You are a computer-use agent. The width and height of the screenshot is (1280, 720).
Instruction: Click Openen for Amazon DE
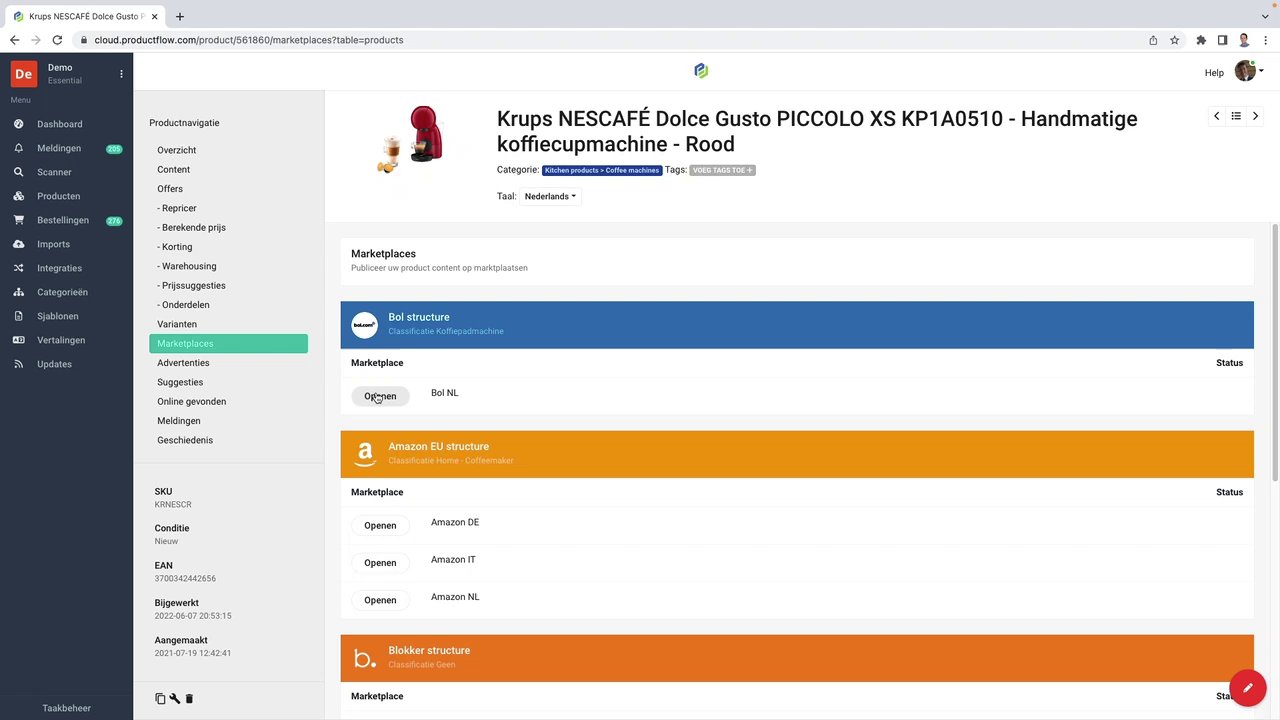380,525
